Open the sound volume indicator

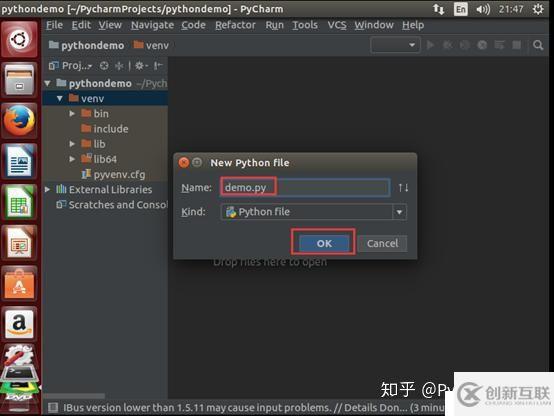[x=483, y=9]
